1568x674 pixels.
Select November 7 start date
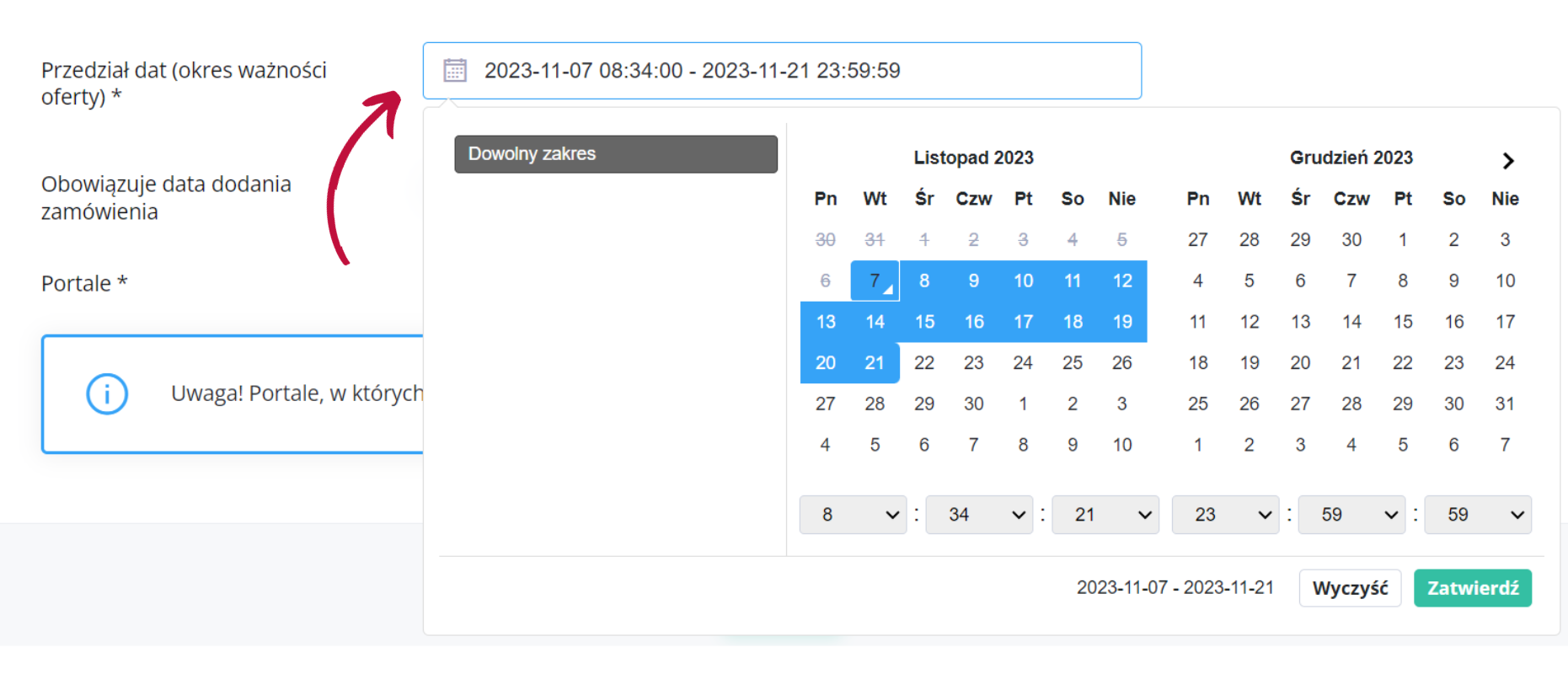pyautogui.click(x=875, y=281)
